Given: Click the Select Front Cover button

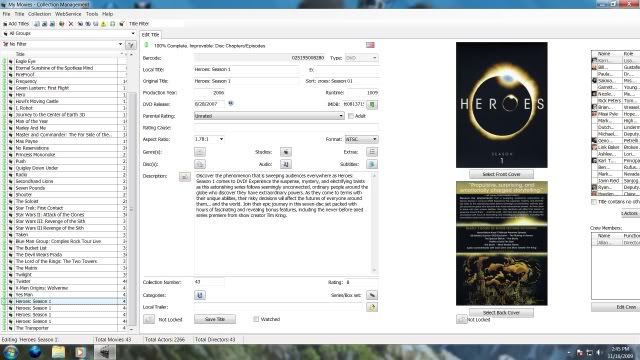Looking at the screenshot, I should tap(501, 174).
